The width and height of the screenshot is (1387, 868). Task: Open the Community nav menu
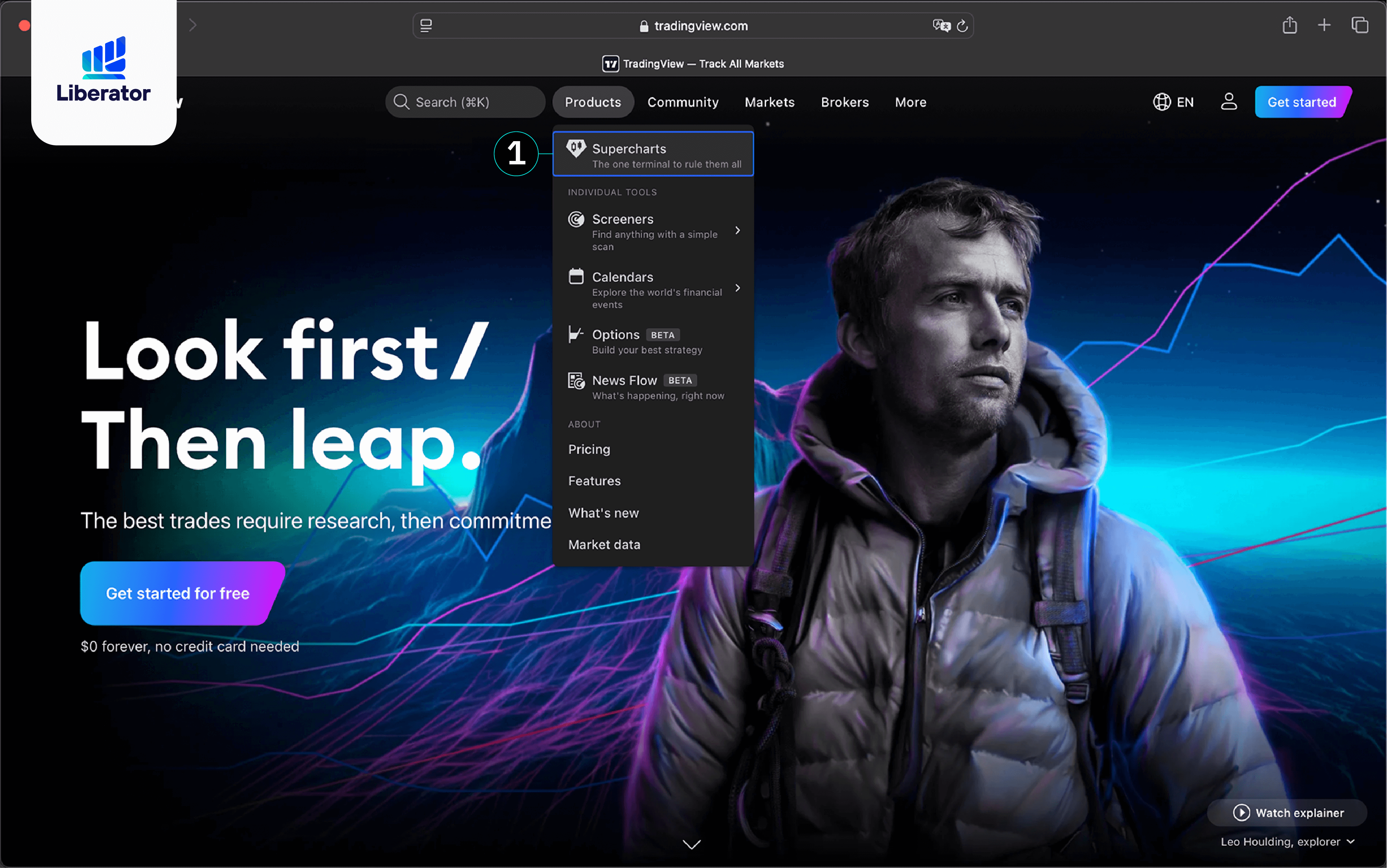pyautogui.click(x=683, y=102)
